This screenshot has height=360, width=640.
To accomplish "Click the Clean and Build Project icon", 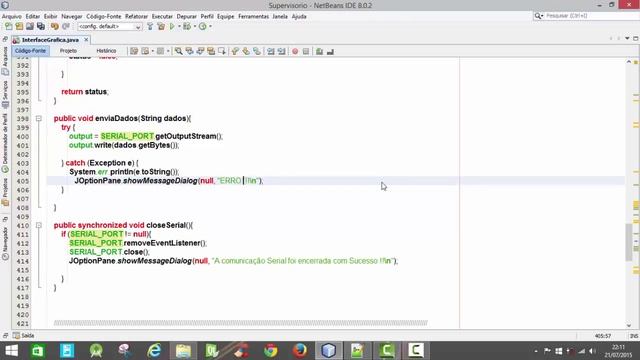I will coord(161,27).
